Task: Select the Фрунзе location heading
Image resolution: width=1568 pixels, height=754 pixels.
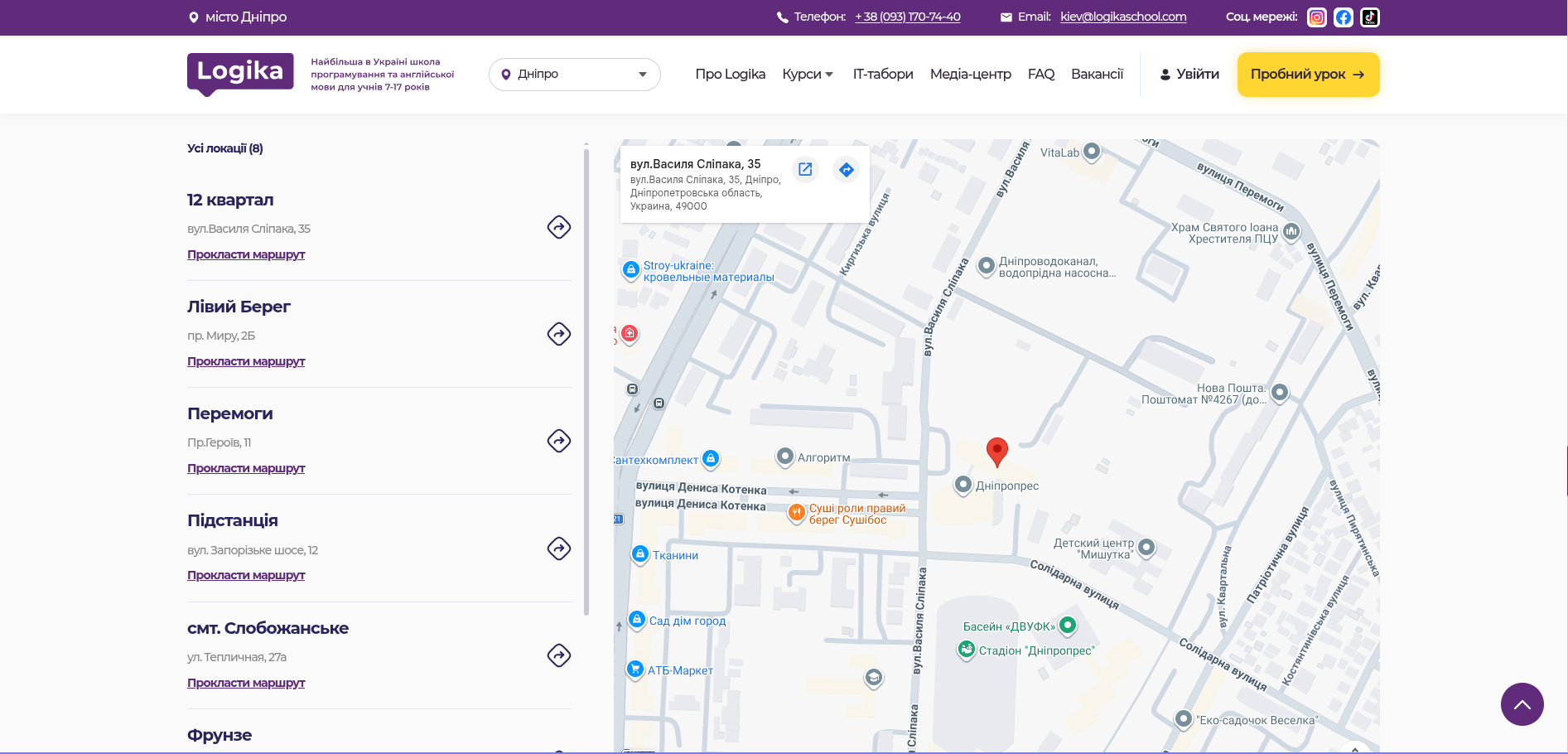Action: point(220,735)
